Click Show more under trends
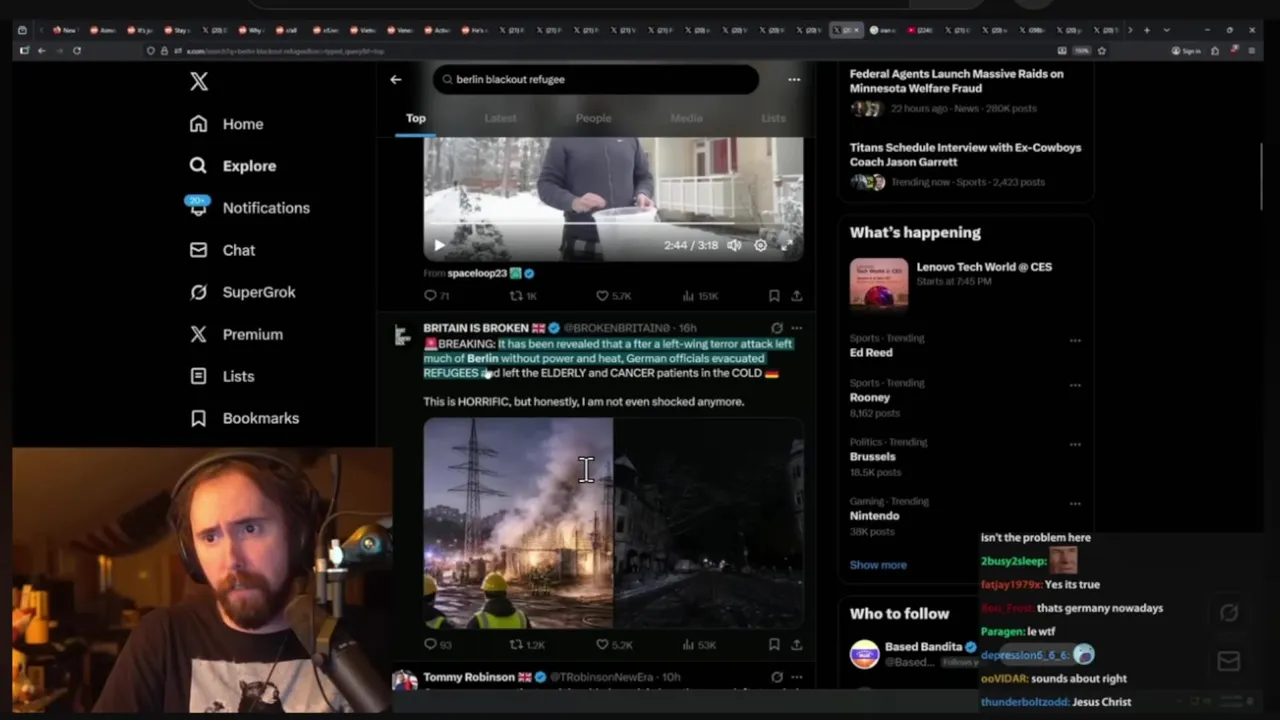Viewport: 1280px width, 720px height. 878,564
